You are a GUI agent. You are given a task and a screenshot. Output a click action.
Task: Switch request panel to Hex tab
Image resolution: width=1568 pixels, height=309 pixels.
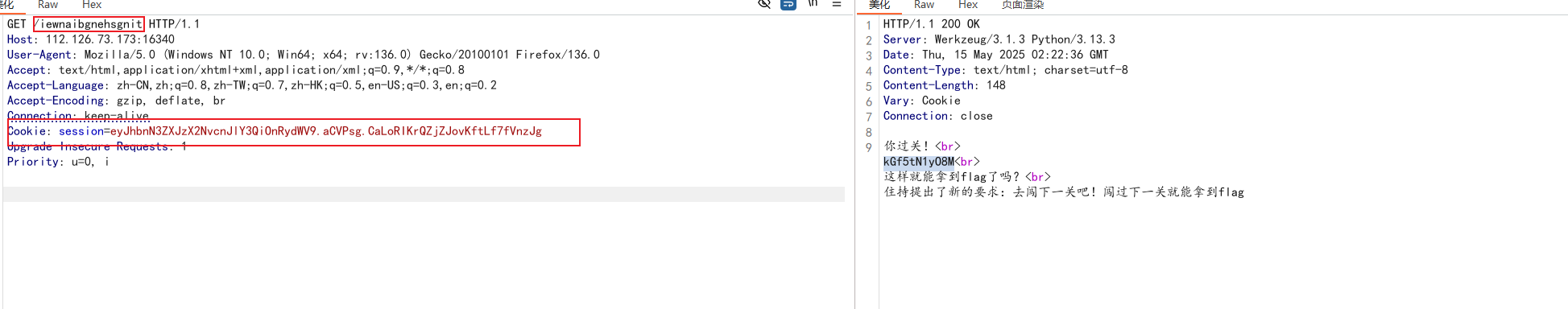point(92,5)
